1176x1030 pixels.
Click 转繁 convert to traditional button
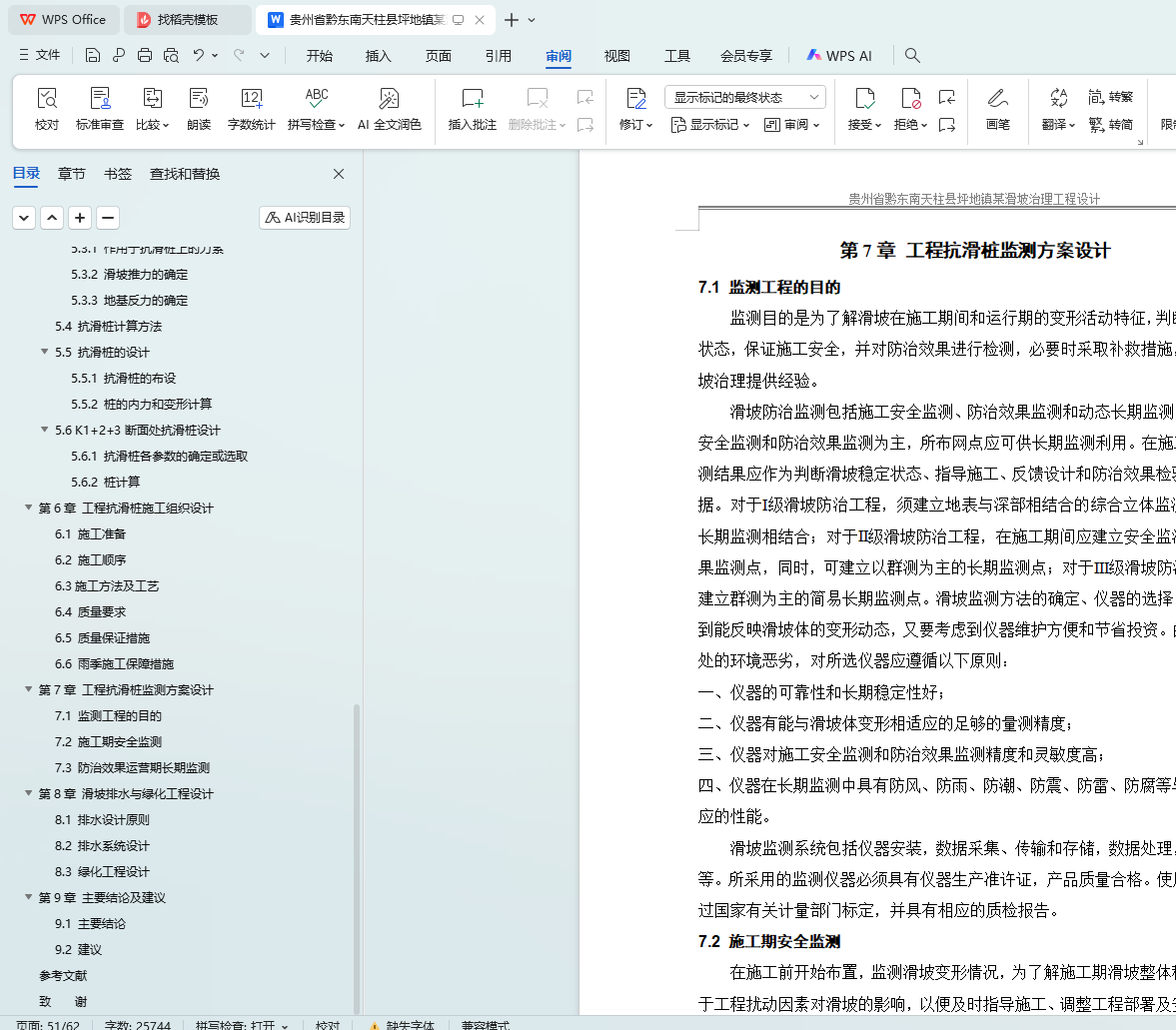click(x=1111, y=97)
